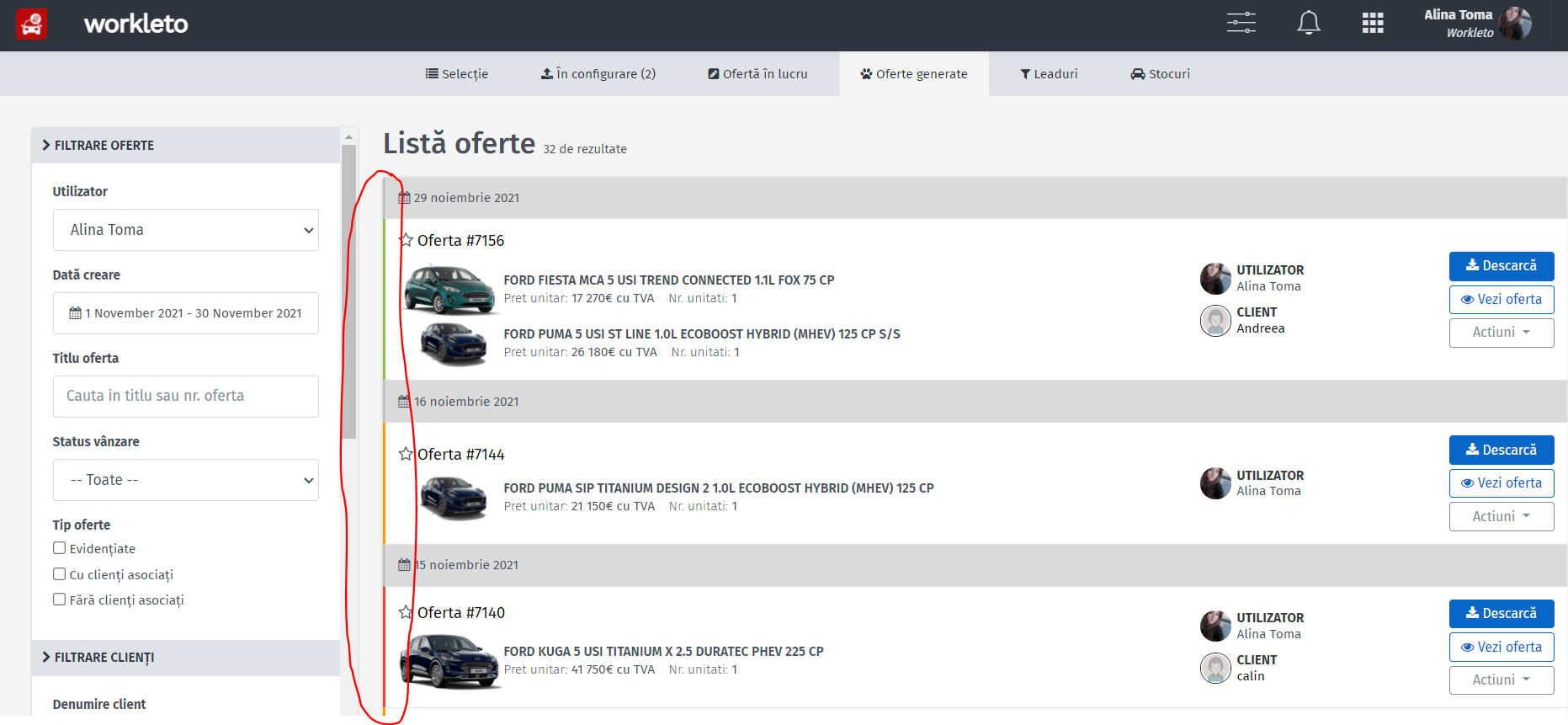View offer #7156 with Vezi oferta

(1502, 300)
